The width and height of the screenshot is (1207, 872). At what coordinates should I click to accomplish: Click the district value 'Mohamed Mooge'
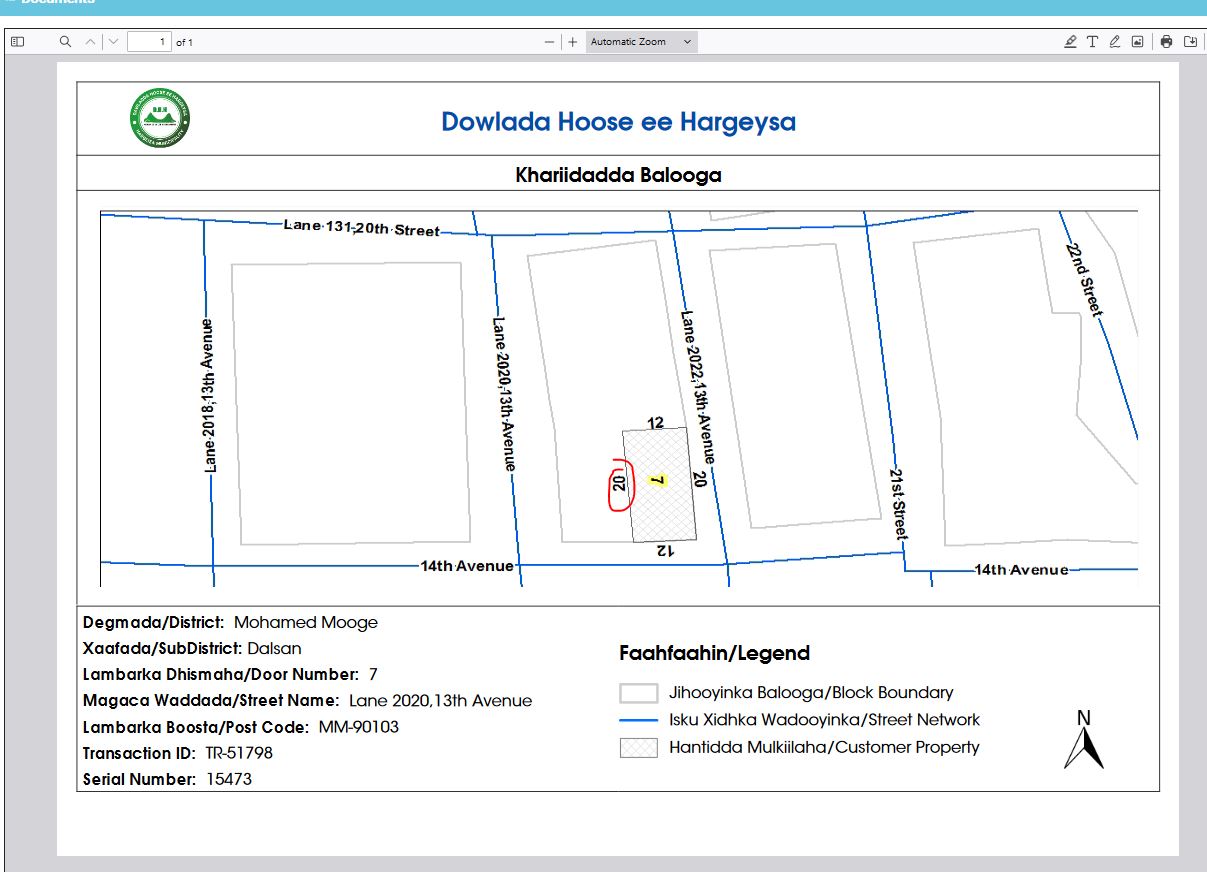pos(306,622)
